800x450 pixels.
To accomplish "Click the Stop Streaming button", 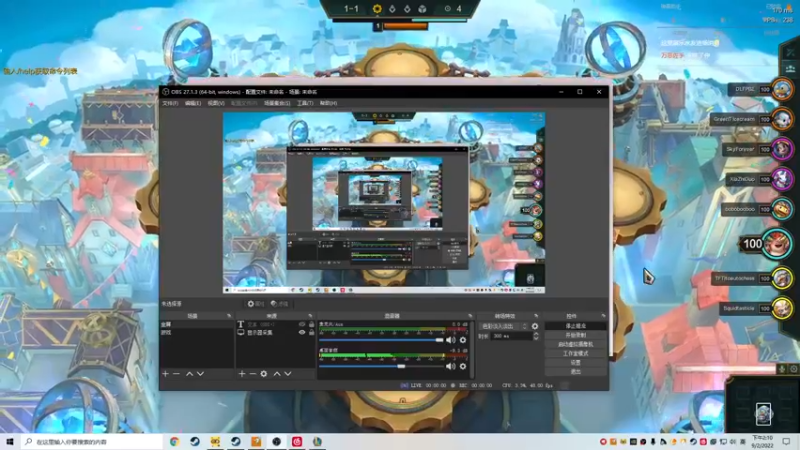I will [576, 326].
